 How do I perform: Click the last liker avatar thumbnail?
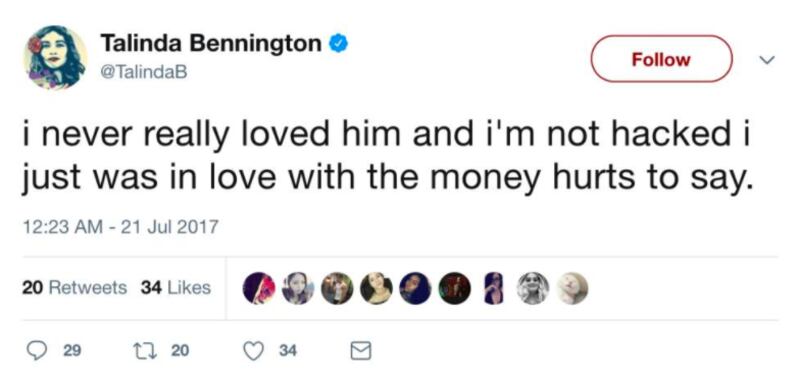click(x=571, y=288)
